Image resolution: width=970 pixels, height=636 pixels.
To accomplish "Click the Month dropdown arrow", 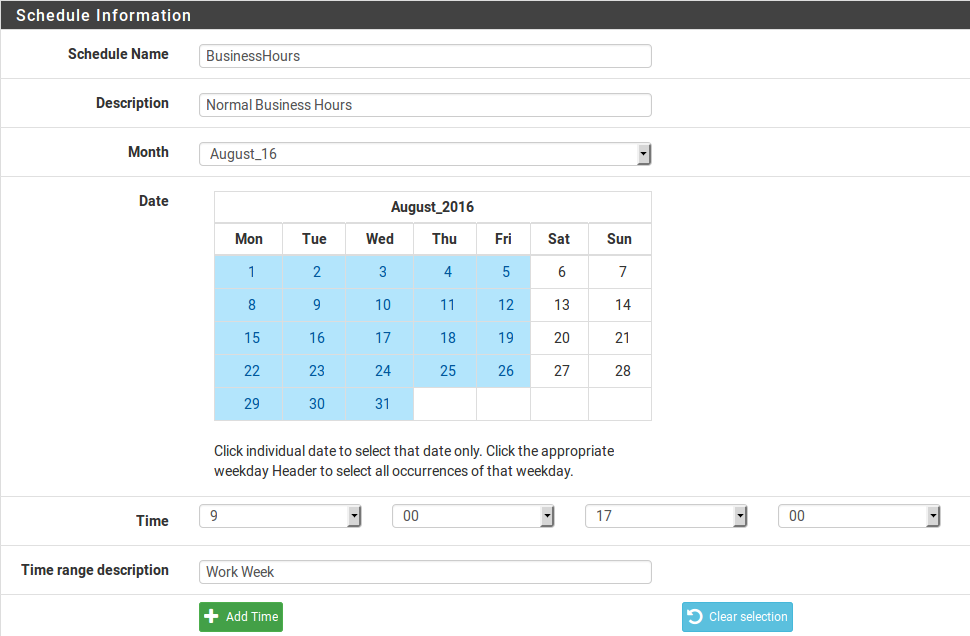I will click(x=643, y=153).
